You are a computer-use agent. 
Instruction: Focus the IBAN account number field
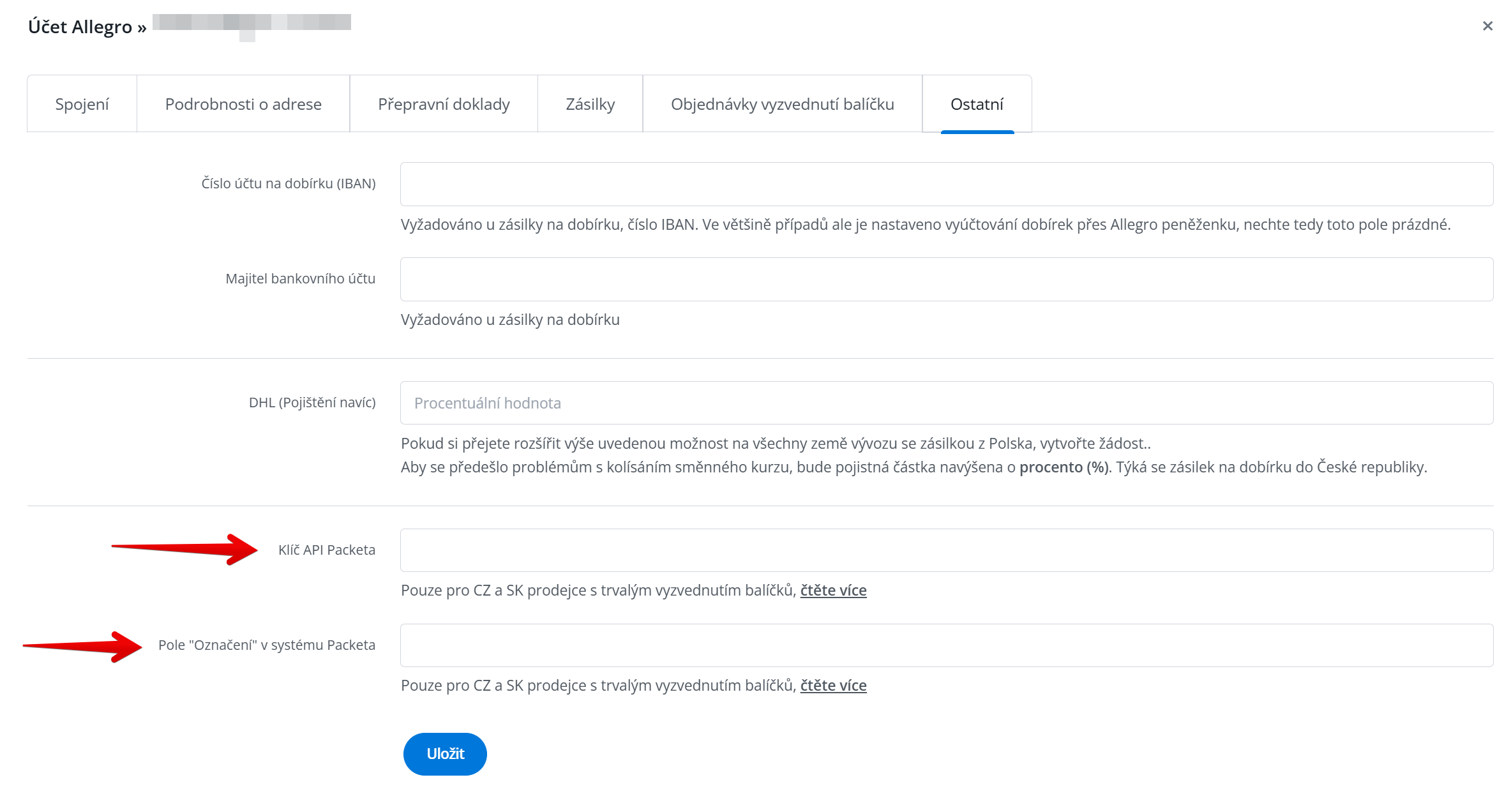(x=946, y=184)
